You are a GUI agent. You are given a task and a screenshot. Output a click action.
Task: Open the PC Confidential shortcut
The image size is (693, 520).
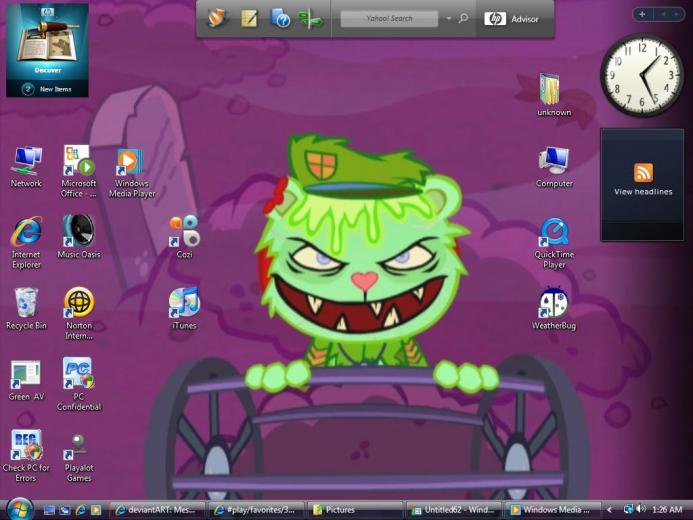pyautogui.click(x=79, y=384)
